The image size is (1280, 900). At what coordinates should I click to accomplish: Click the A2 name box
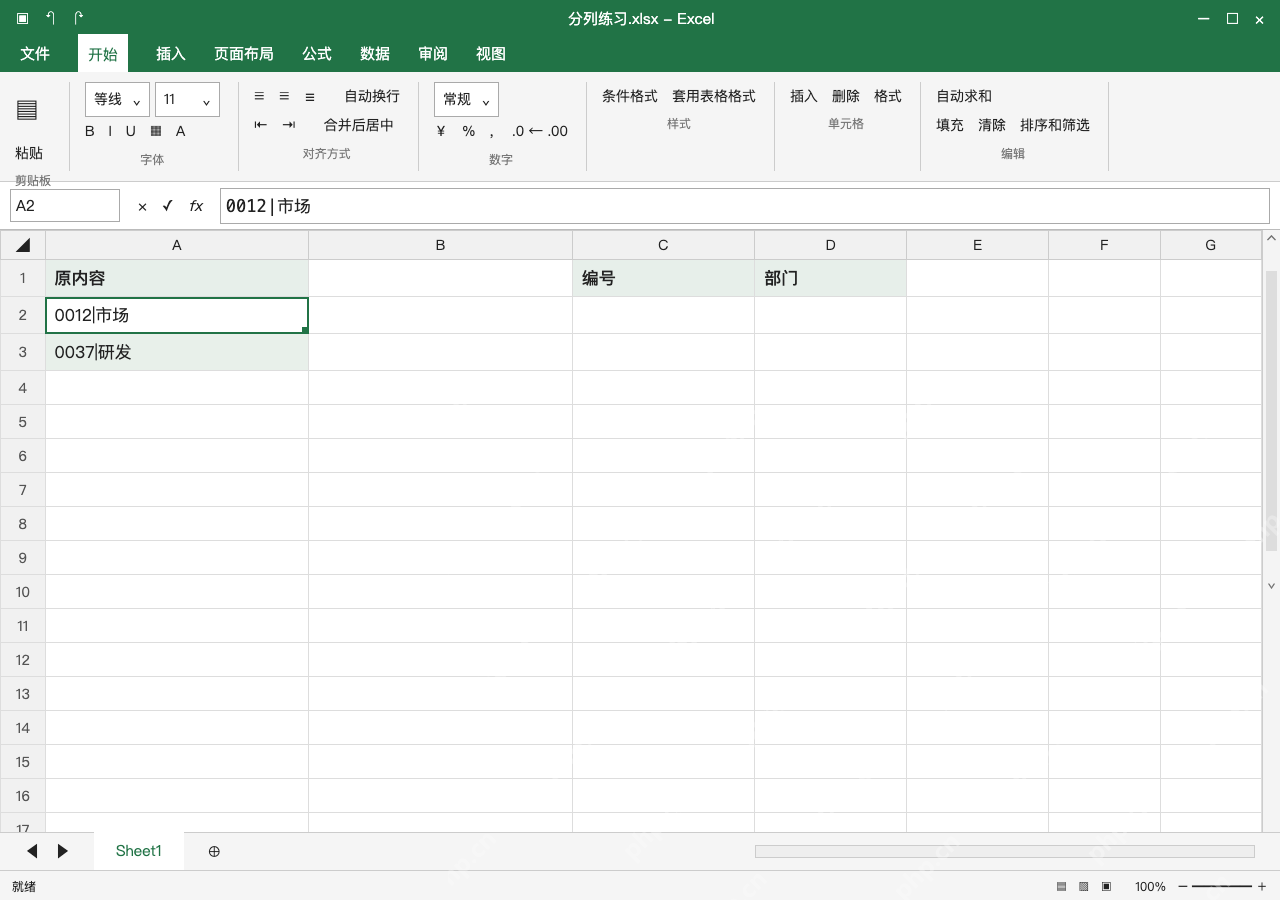[65, 206]
